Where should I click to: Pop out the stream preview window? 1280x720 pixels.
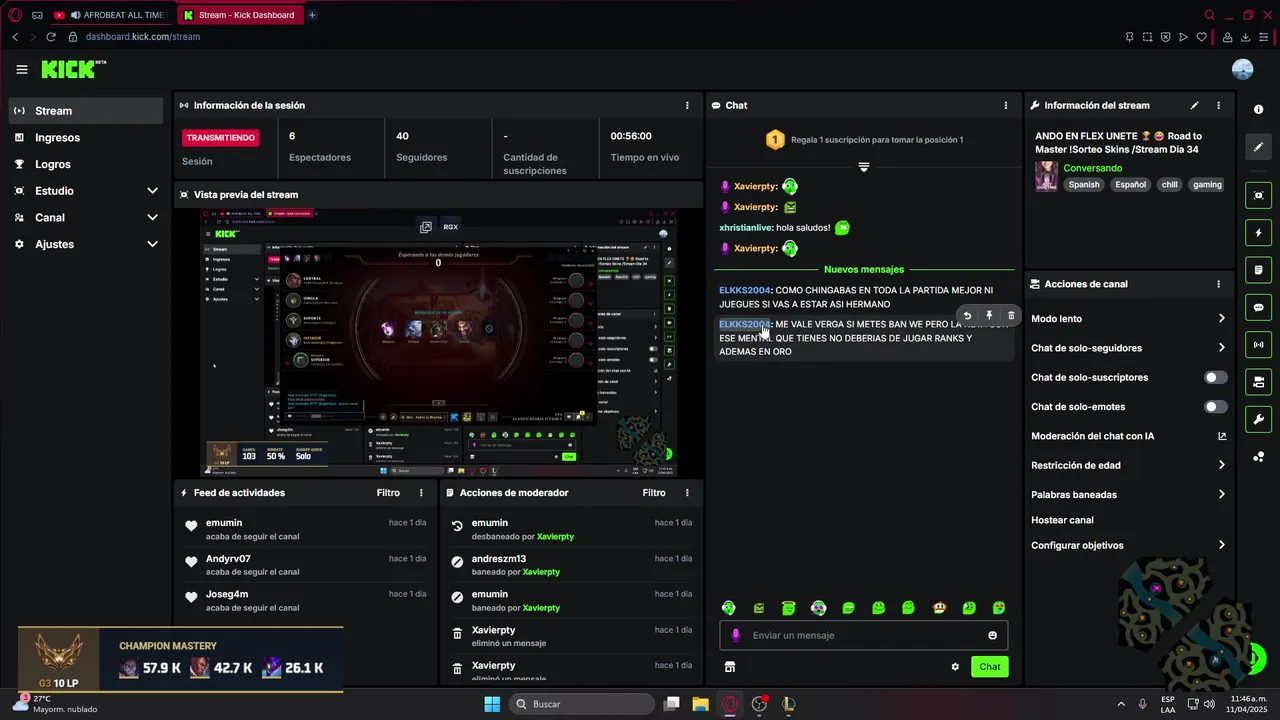(x=426, y=227)
